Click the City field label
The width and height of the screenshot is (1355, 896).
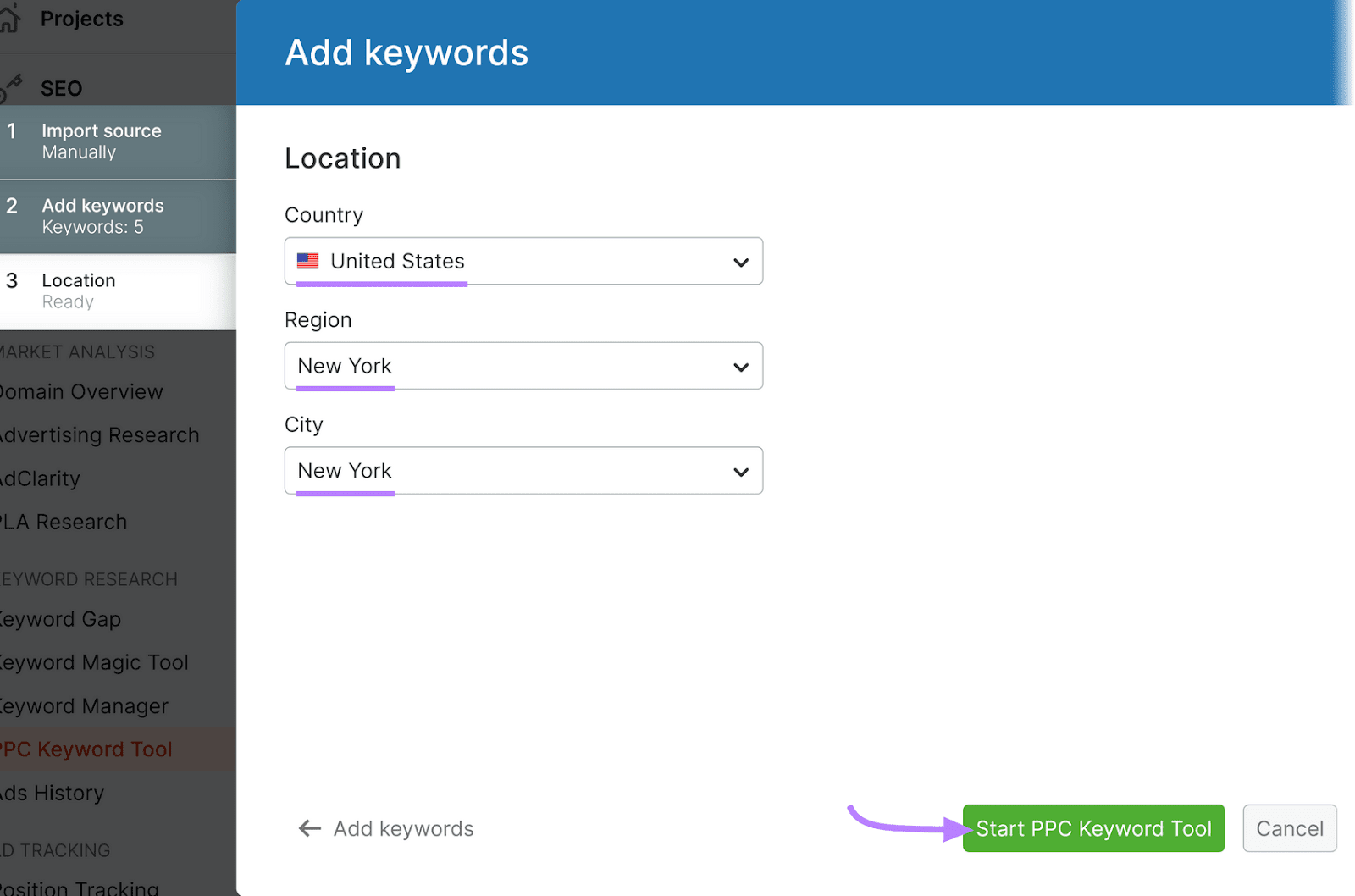pos(304,424)
